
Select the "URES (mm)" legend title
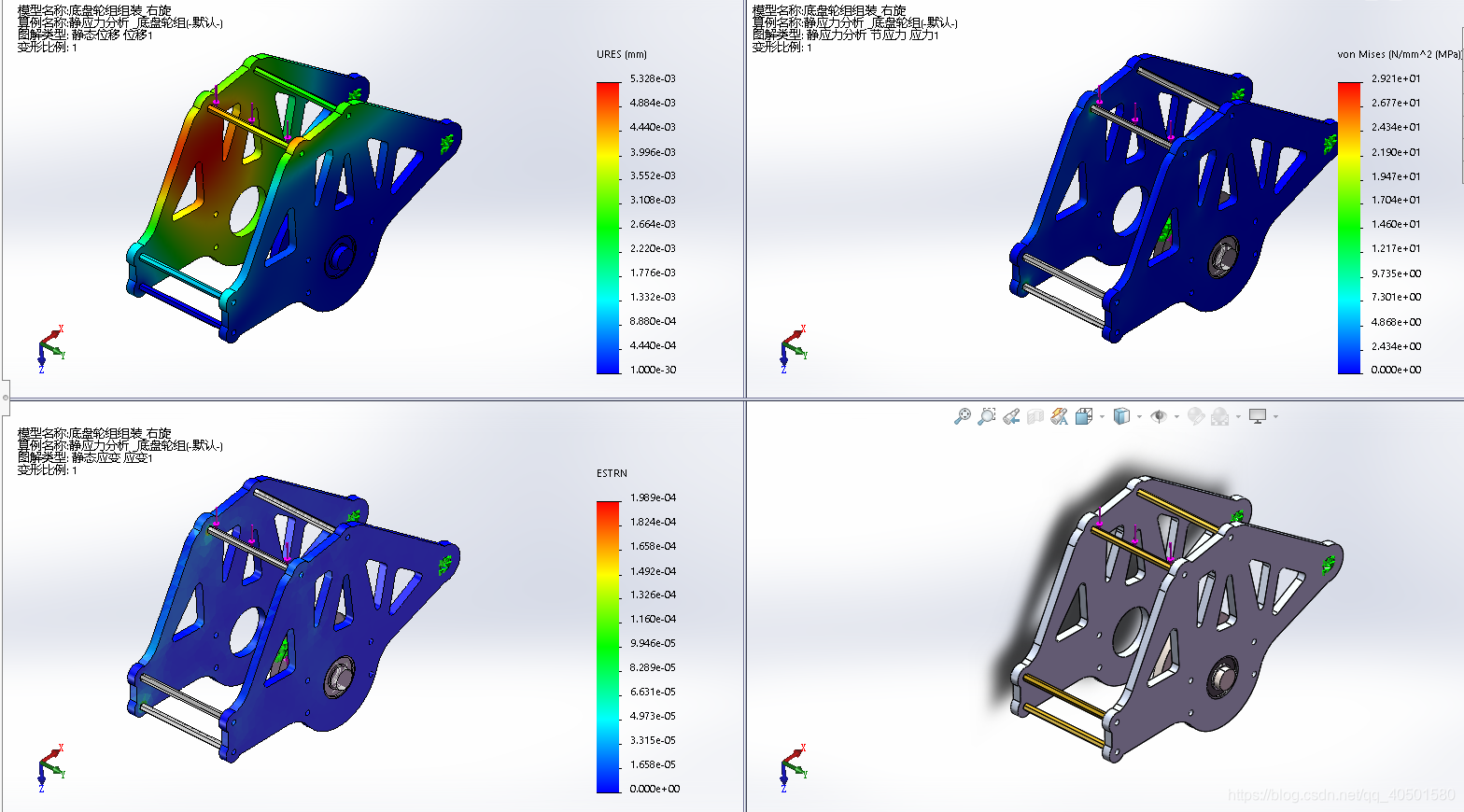(x=622, y=54)
